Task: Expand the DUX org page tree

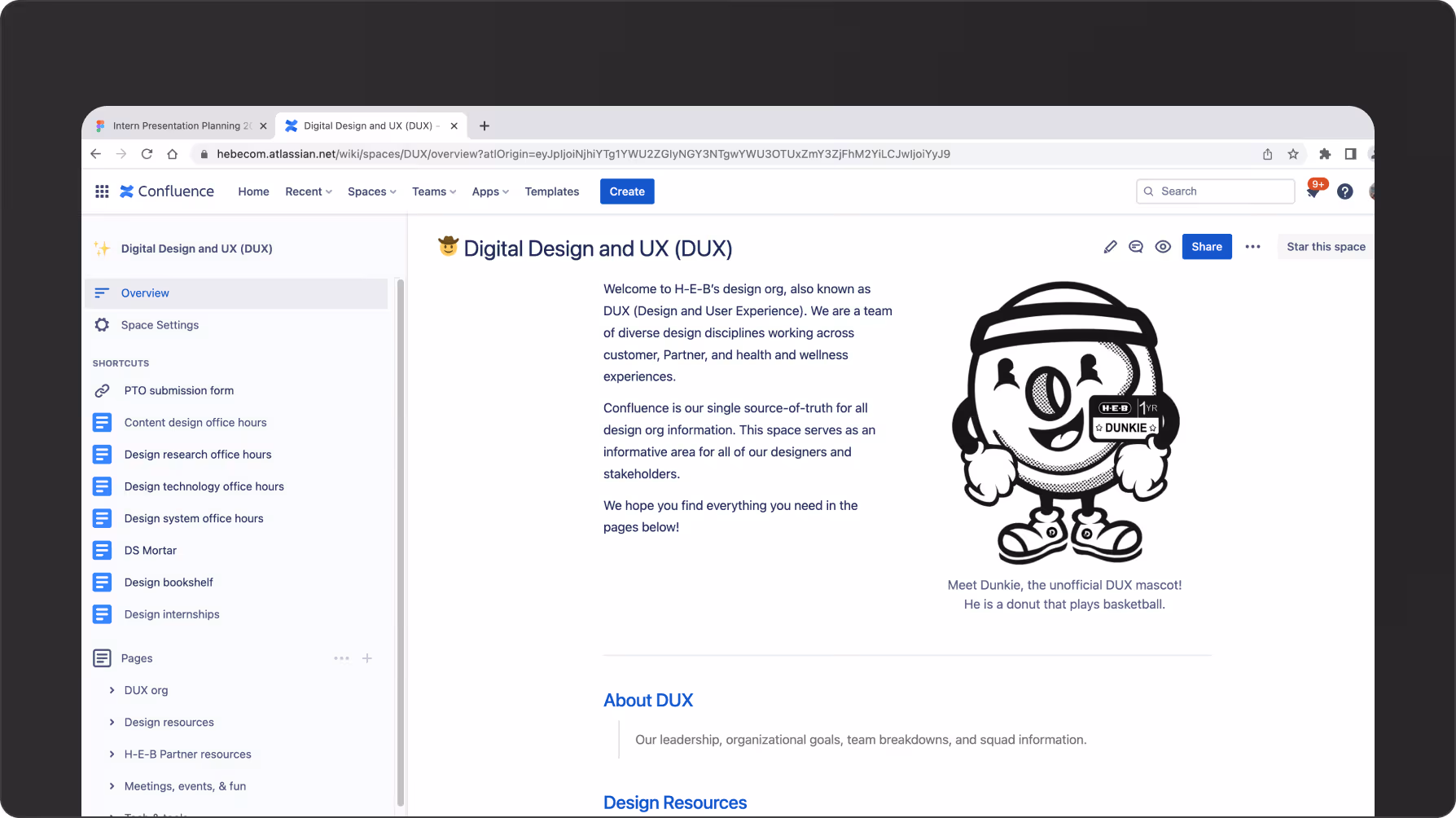Action: point(112,689)
